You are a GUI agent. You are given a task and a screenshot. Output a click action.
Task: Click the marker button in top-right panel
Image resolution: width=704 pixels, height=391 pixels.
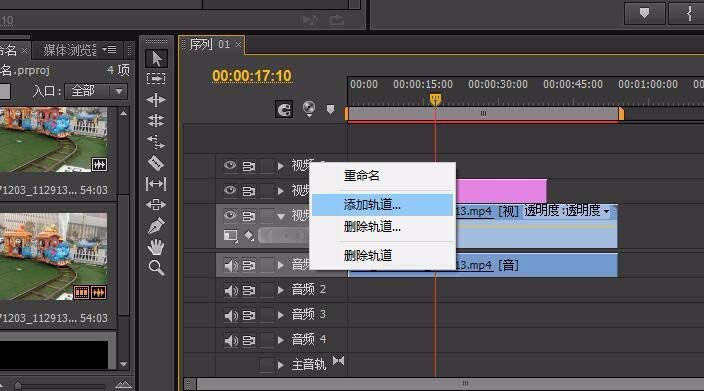point(644,13)
